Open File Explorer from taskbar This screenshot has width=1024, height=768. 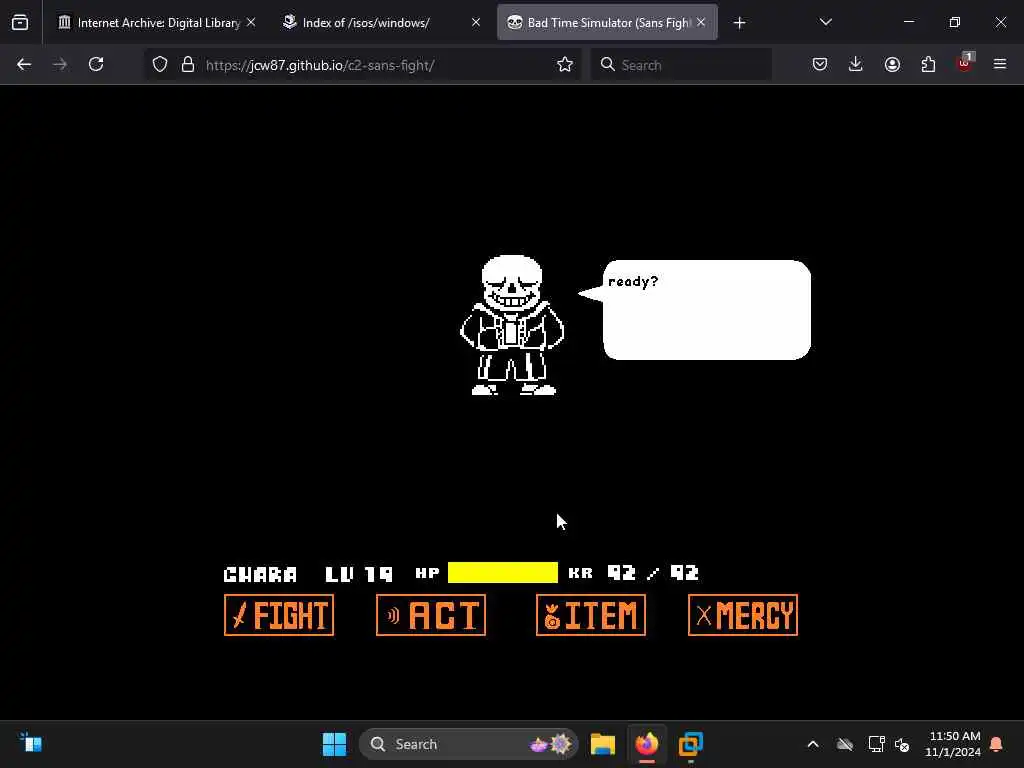[x=603, y=744]
